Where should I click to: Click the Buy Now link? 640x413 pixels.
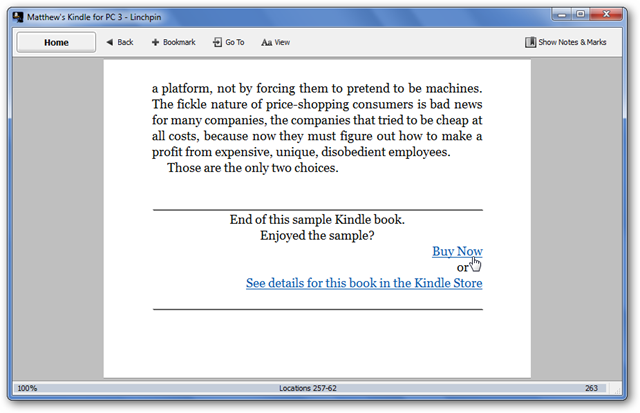[x=457, y=251]
